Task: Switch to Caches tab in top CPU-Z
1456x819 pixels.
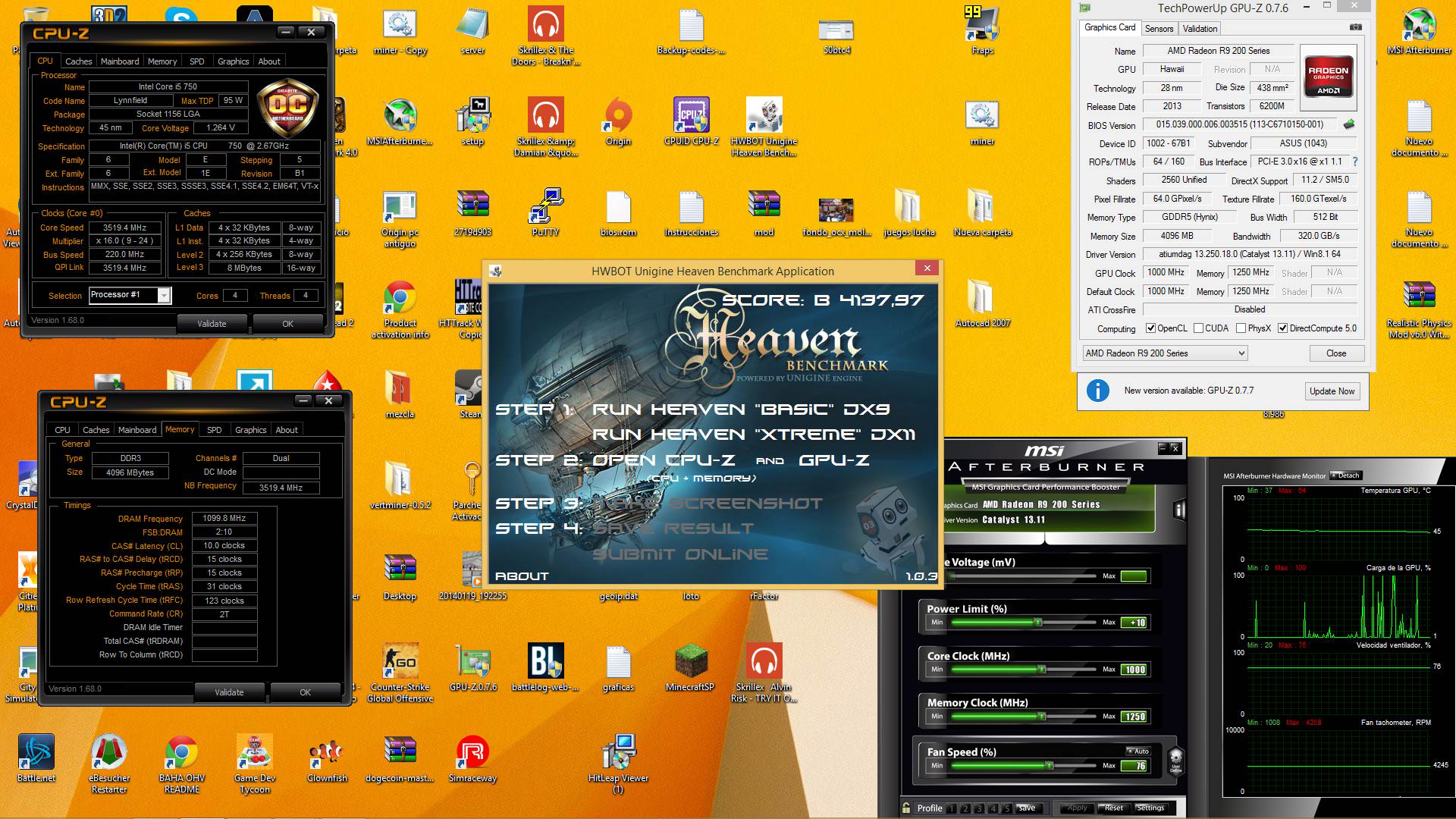Action: [x=78, y=61]
